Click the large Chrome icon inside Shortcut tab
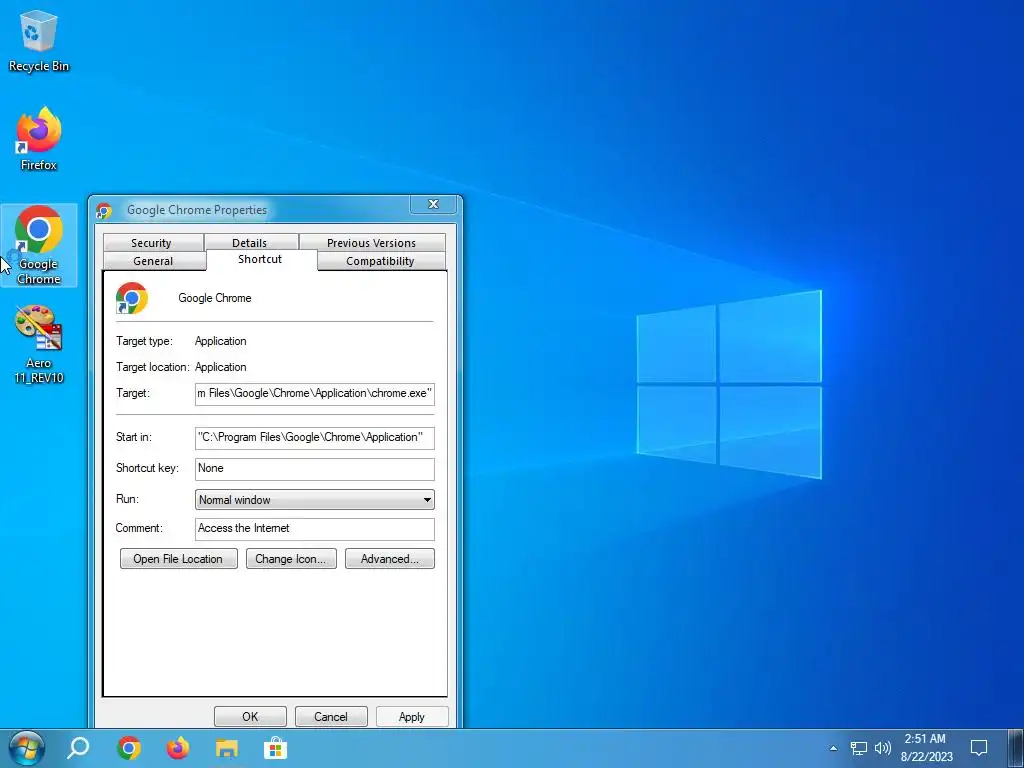 coord(132,298)
